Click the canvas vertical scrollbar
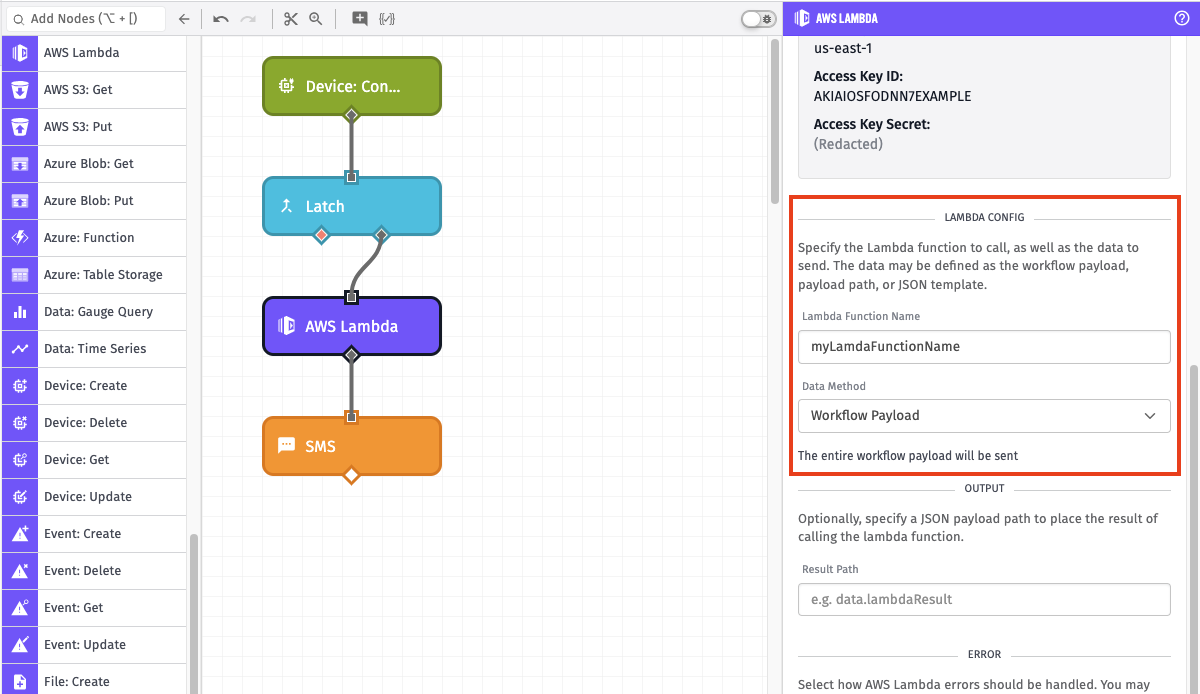1200x694 pixels. [775, 122]
